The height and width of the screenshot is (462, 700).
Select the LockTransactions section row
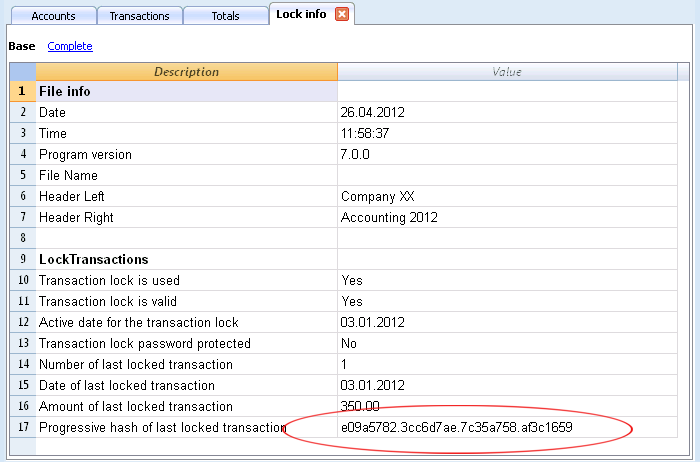(343, 259)
